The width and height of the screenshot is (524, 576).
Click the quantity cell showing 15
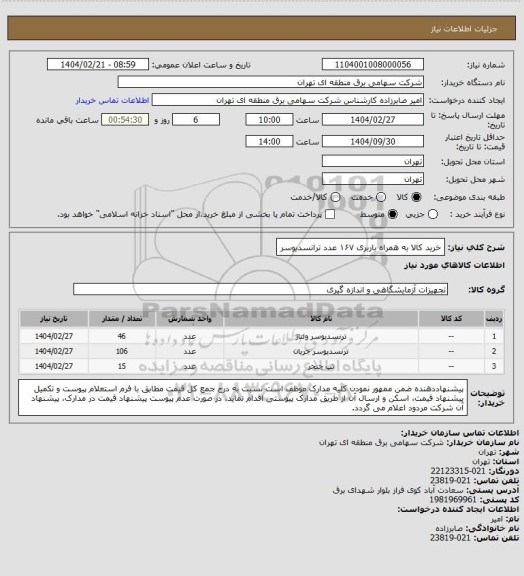(x=122, y=366)
